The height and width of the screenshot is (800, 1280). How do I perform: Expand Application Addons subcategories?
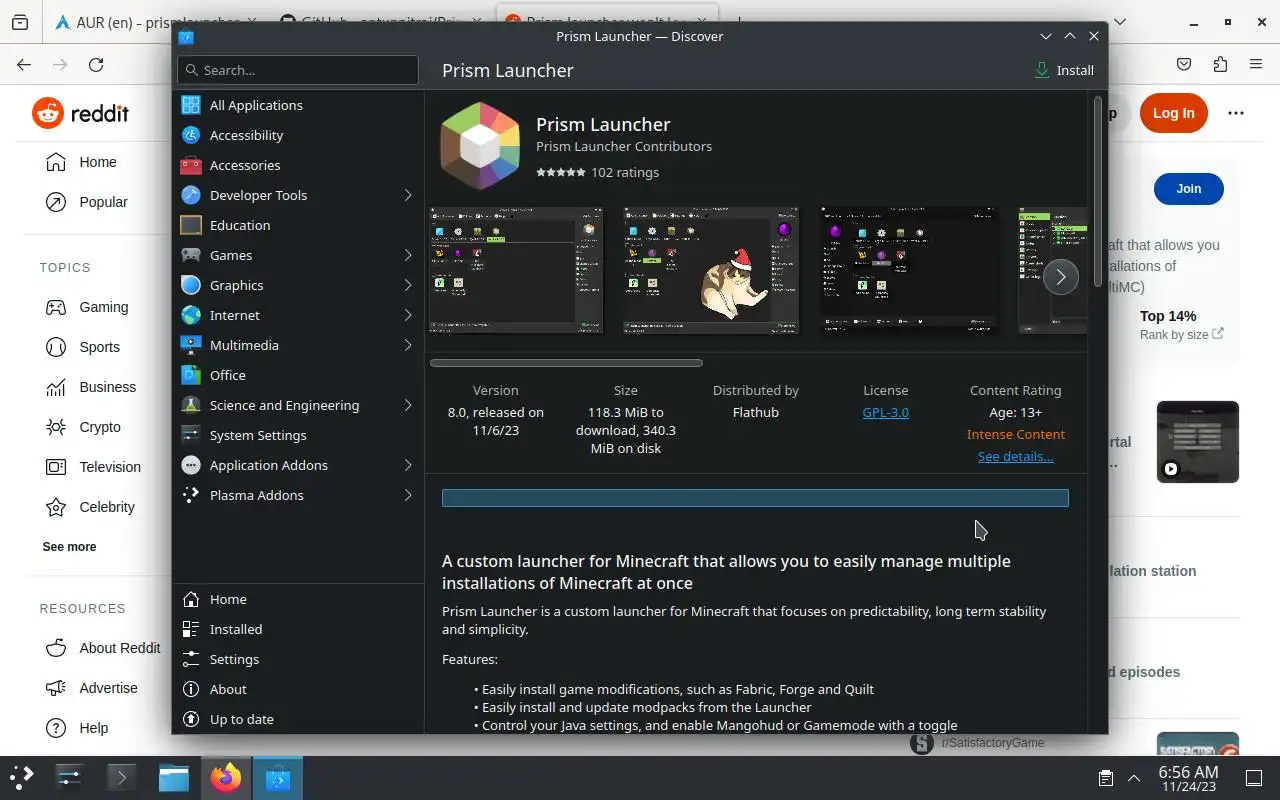[408, 465]
